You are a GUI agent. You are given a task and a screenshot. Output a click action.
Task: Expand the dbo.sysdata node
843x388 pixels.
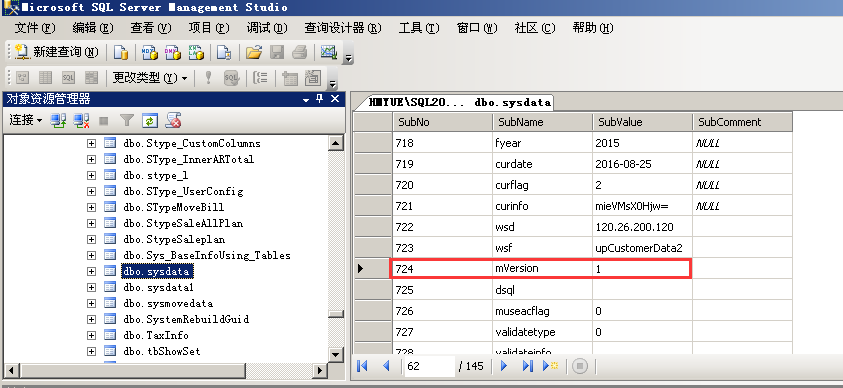91,271
